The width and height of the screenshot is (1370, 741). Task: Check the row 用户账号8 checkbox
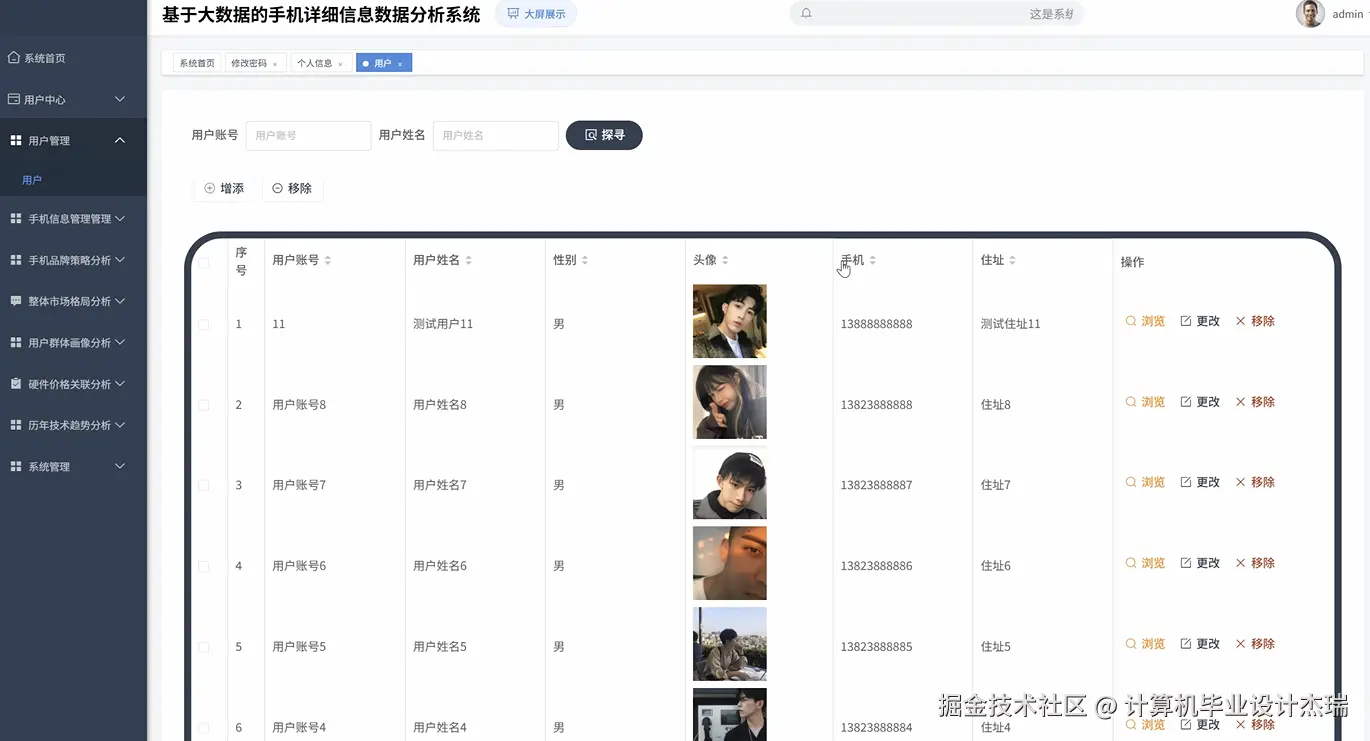pos(204,405)
